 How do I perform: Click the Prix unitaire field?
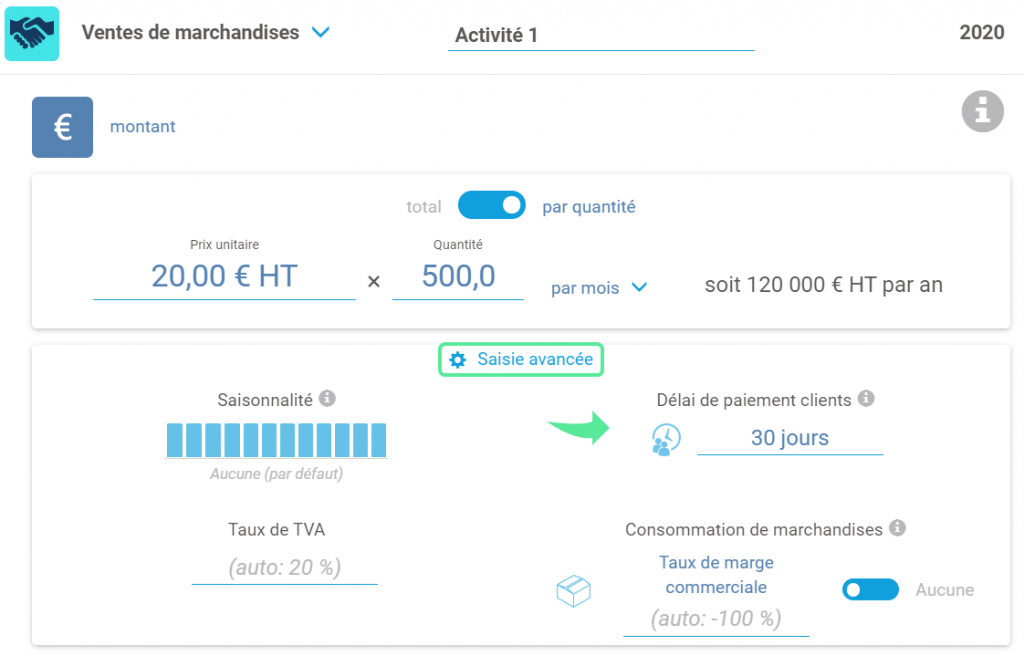224,276
